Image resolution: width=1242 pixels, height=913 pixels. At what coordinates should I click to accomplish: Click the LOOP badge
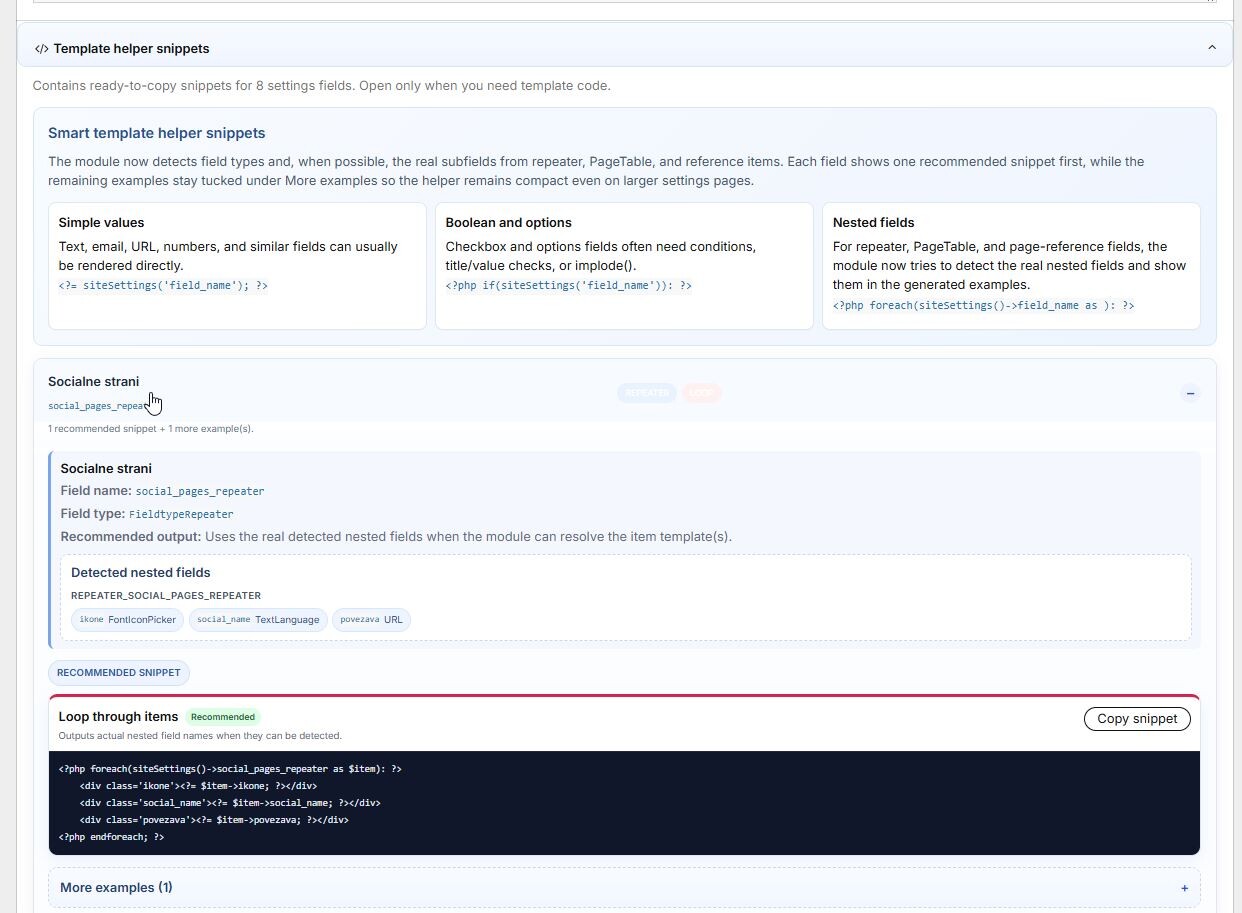pyautogui.click(x=701, y=393)
